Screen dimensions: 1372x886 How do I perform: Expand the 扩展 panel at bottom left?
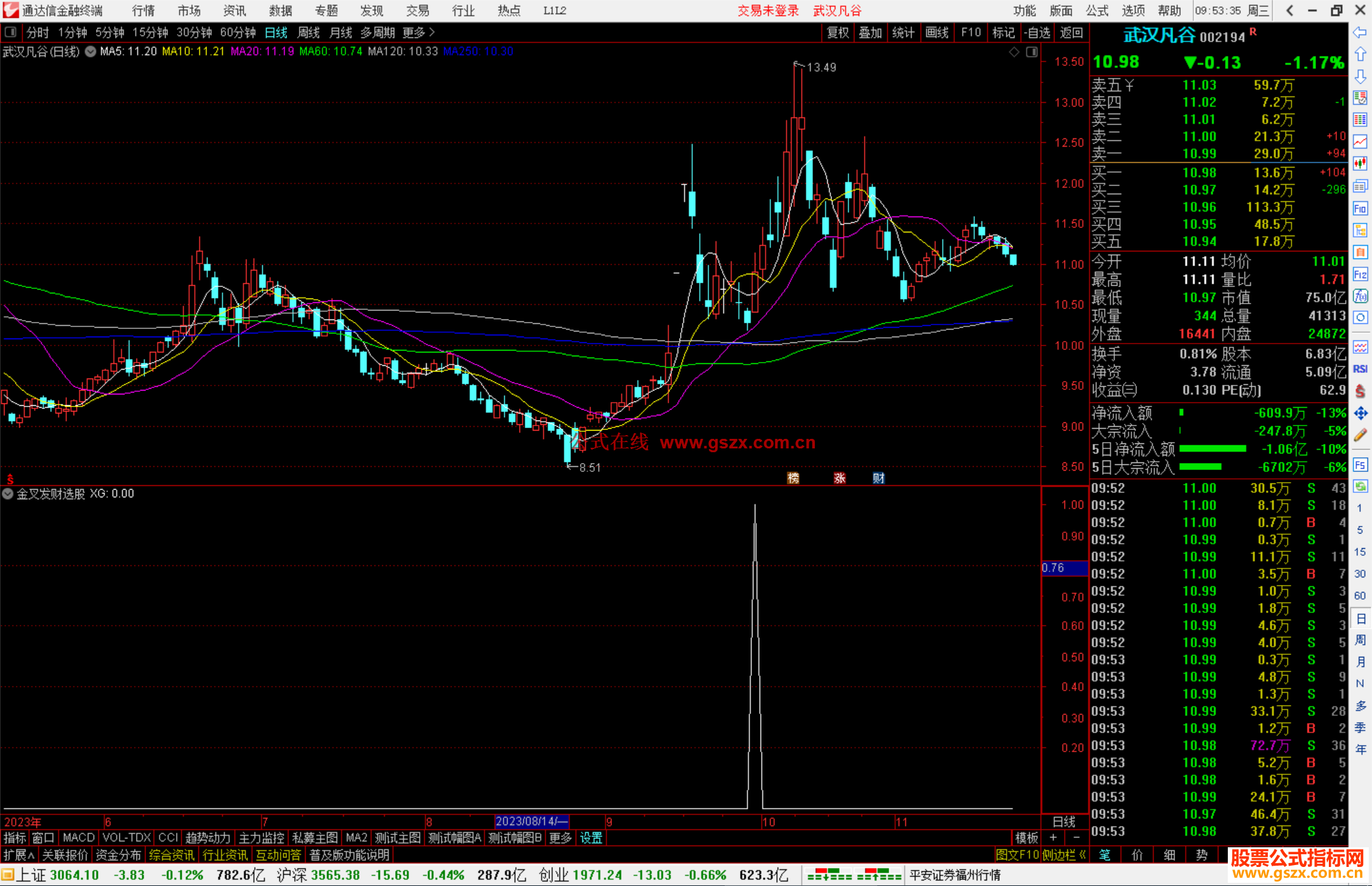pos(18,855)
